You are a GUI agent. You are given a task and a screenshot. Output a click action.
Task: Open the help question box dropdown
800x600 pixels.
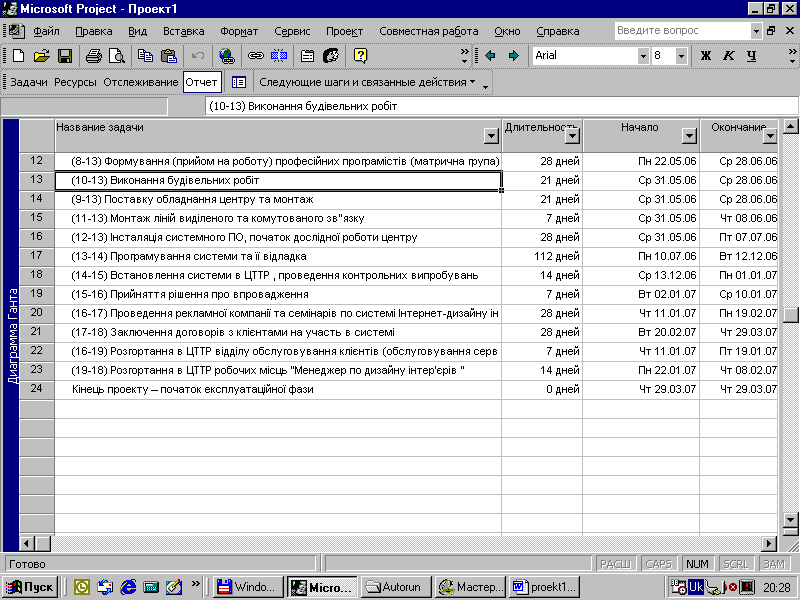click(756, 31)
